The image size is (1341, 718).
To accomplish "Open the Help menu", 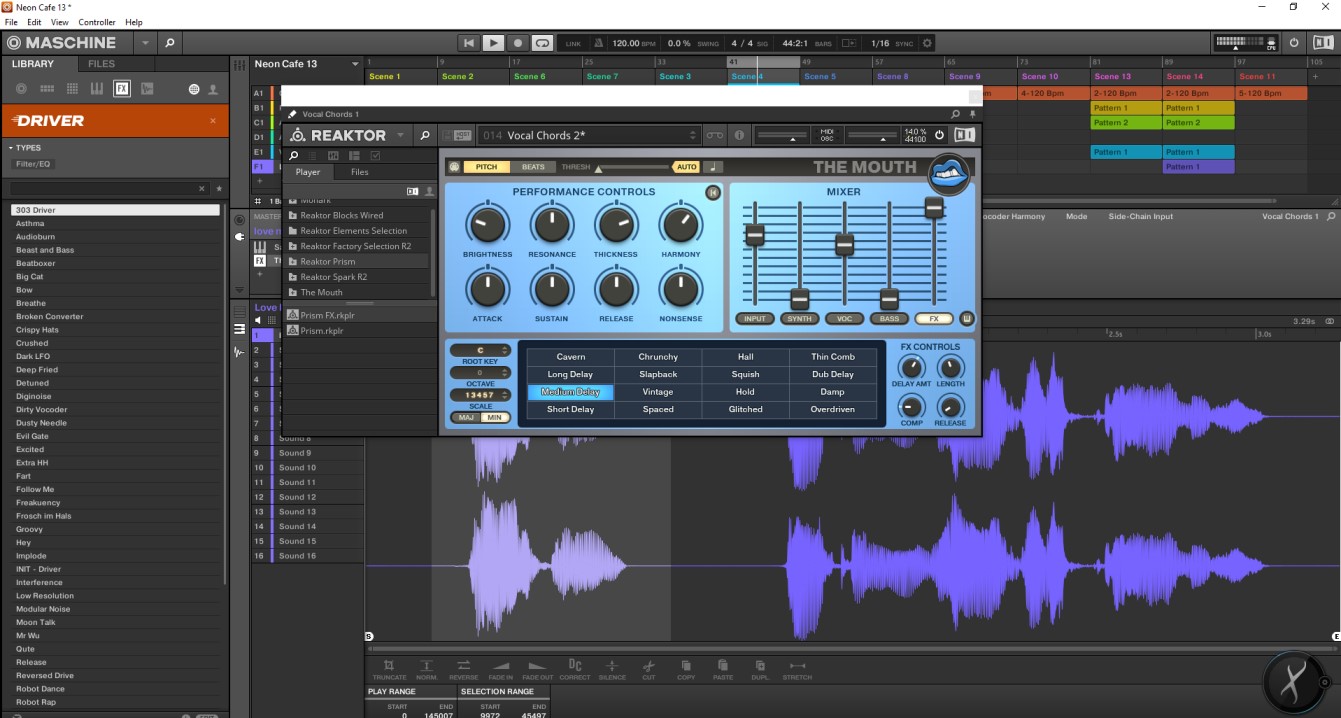I will point(134,22).
